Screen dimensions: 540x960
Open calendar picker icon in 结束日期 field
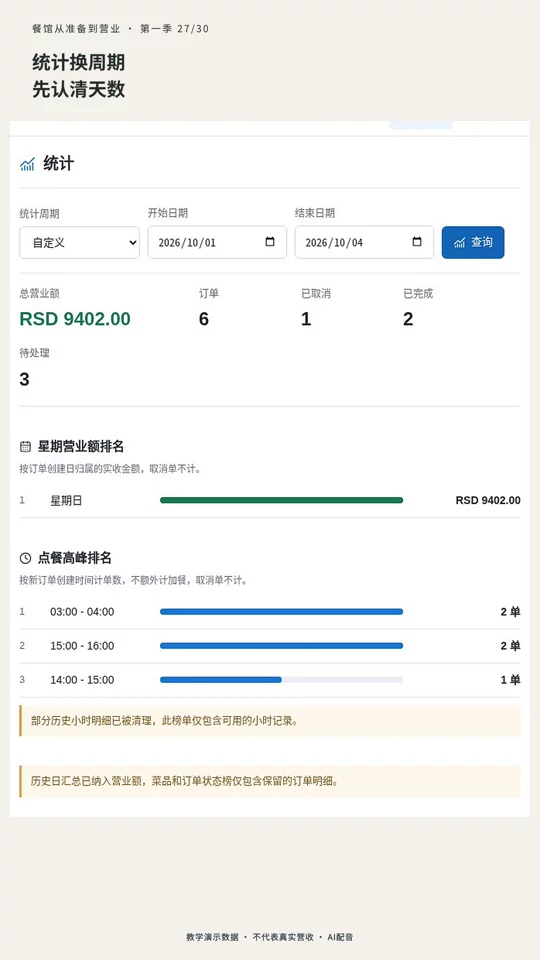tap(417, 242)
